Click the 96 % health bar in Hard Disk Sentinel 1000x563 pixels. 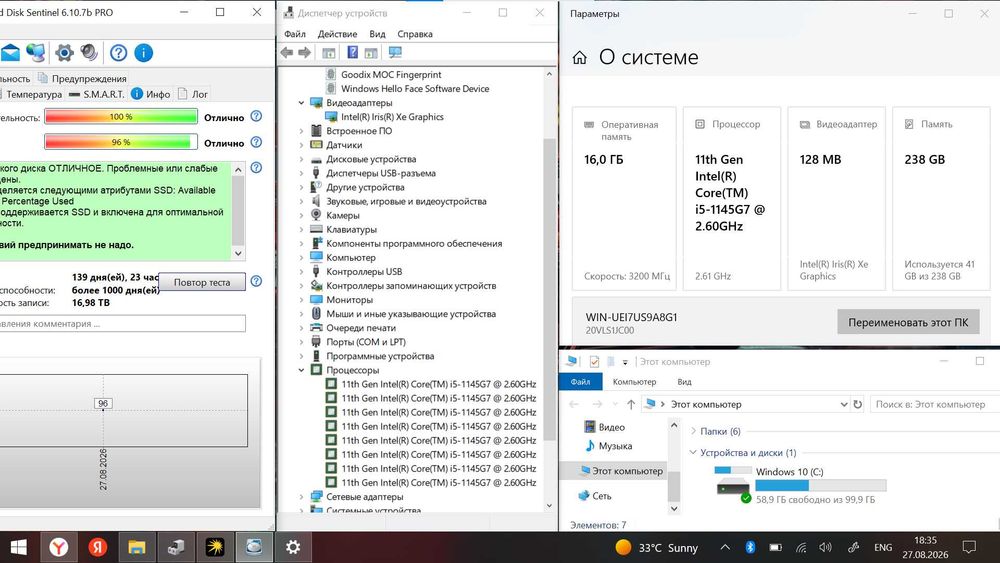pos(121,142)
